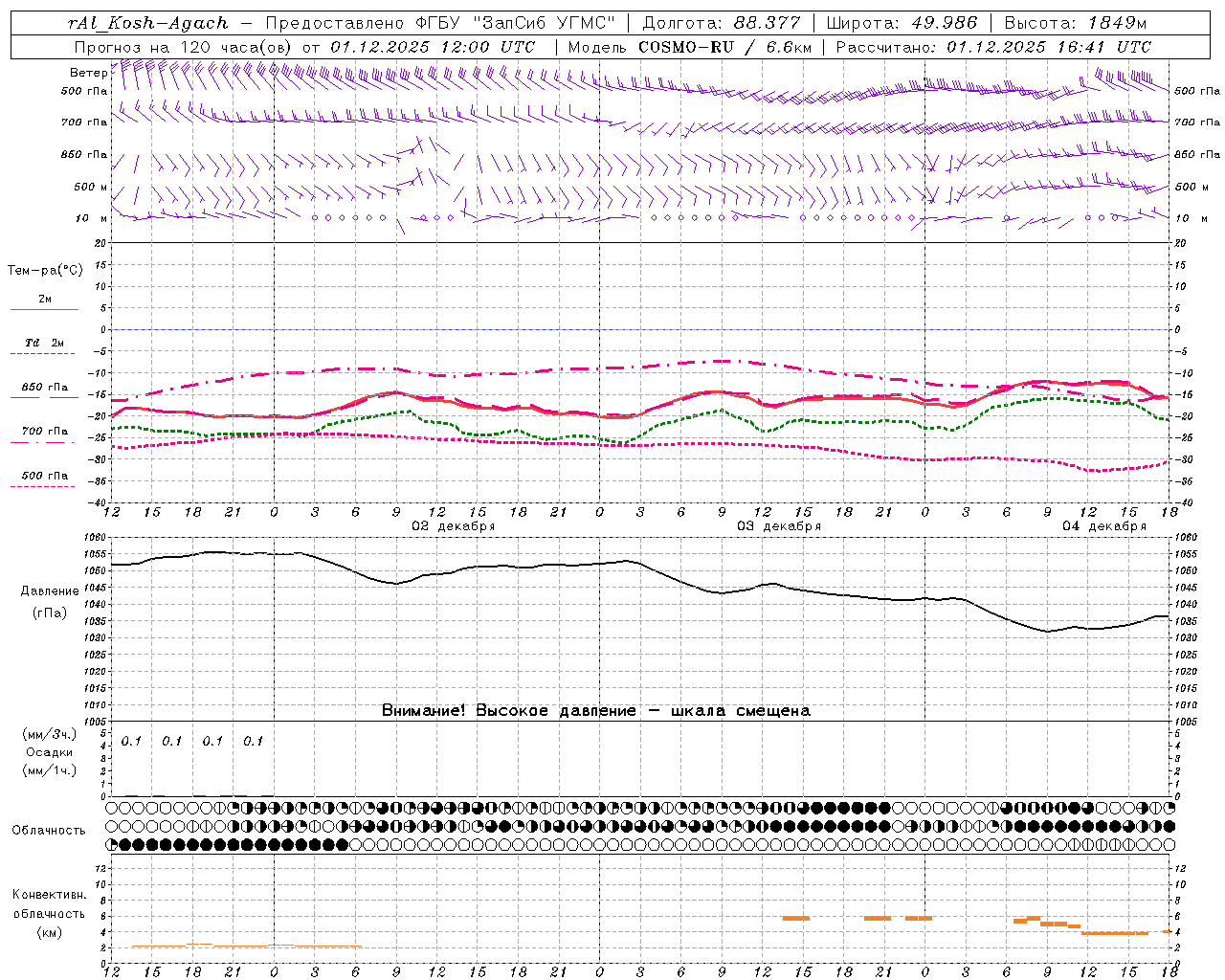The image size is (1225, 980).
Task: Select the latitude value Широта: 49.986
Action: point(902,23)
